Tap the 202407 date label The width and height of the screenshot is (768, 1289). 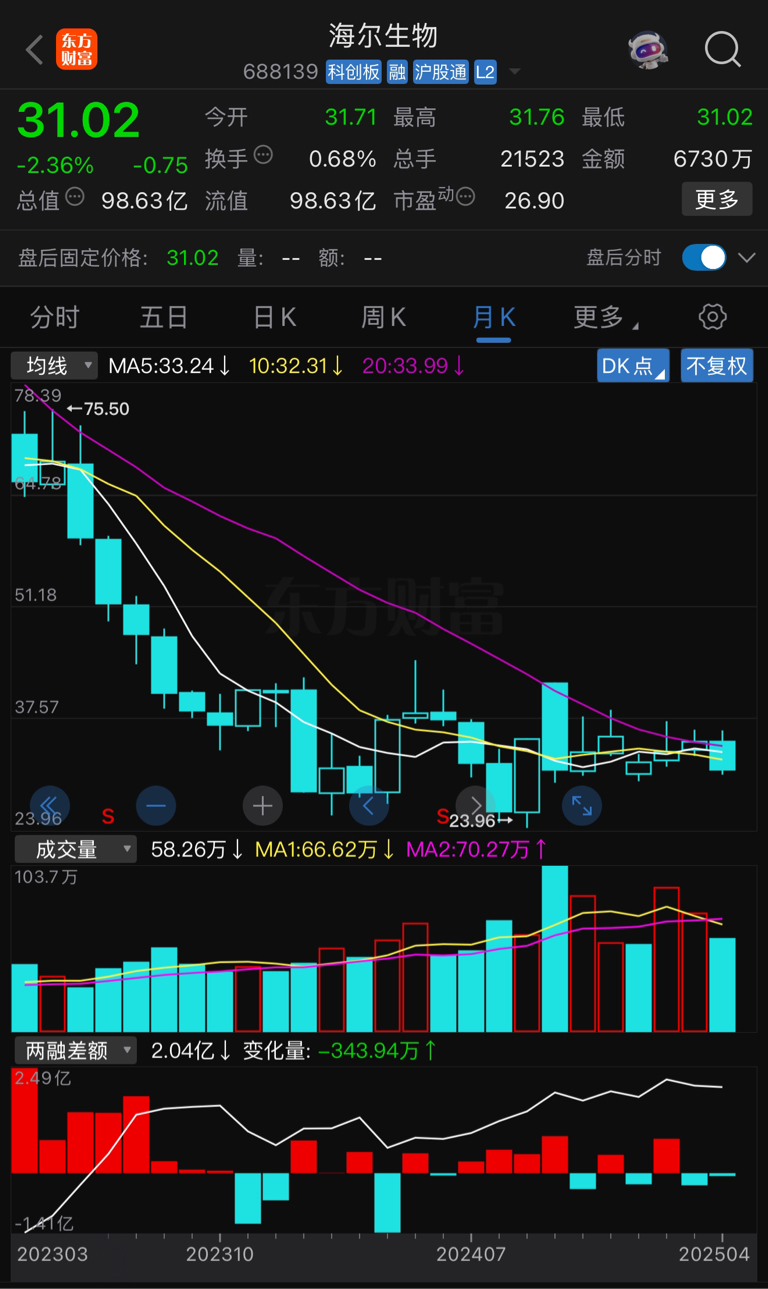(470, 1254)
